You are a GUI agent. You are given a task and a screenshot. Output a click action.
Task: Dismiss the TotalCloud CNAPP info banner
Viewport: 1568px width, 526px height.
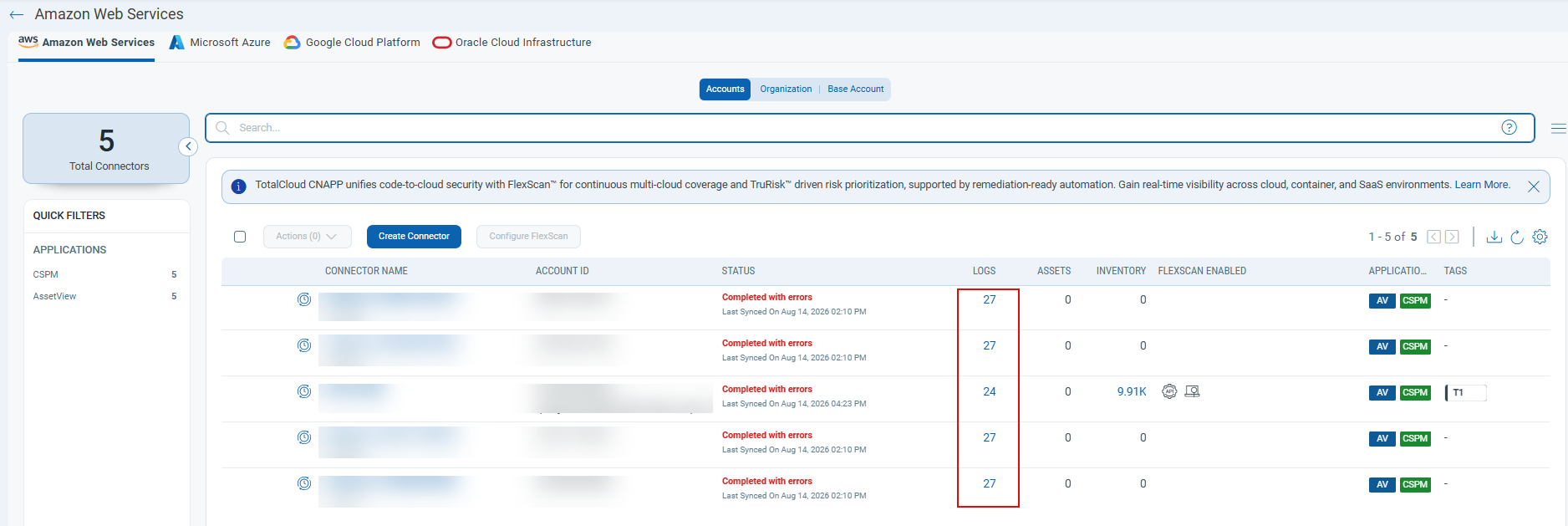coord(1533,186)
